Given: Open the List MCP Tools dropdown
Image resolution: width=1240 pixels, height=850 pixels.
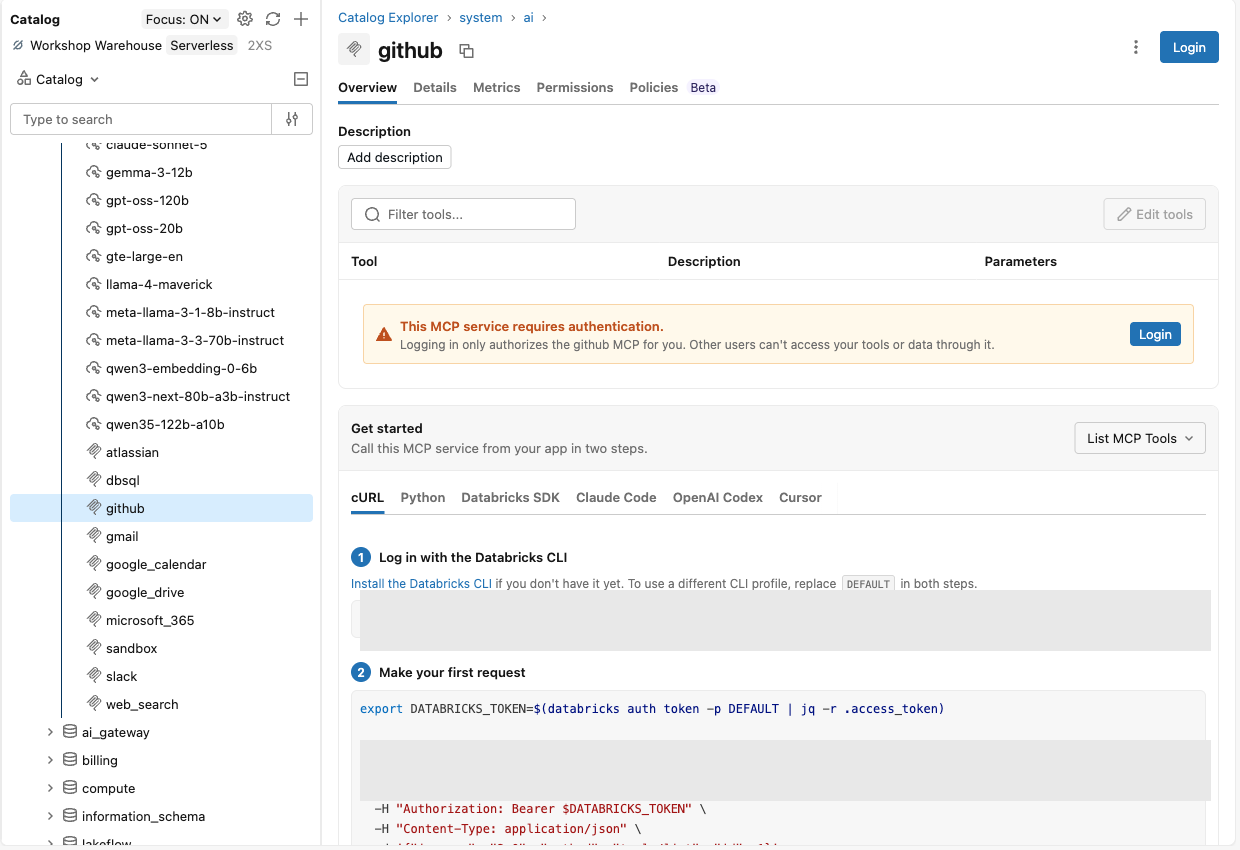Looking at the screenshot, I should 1140,438.
